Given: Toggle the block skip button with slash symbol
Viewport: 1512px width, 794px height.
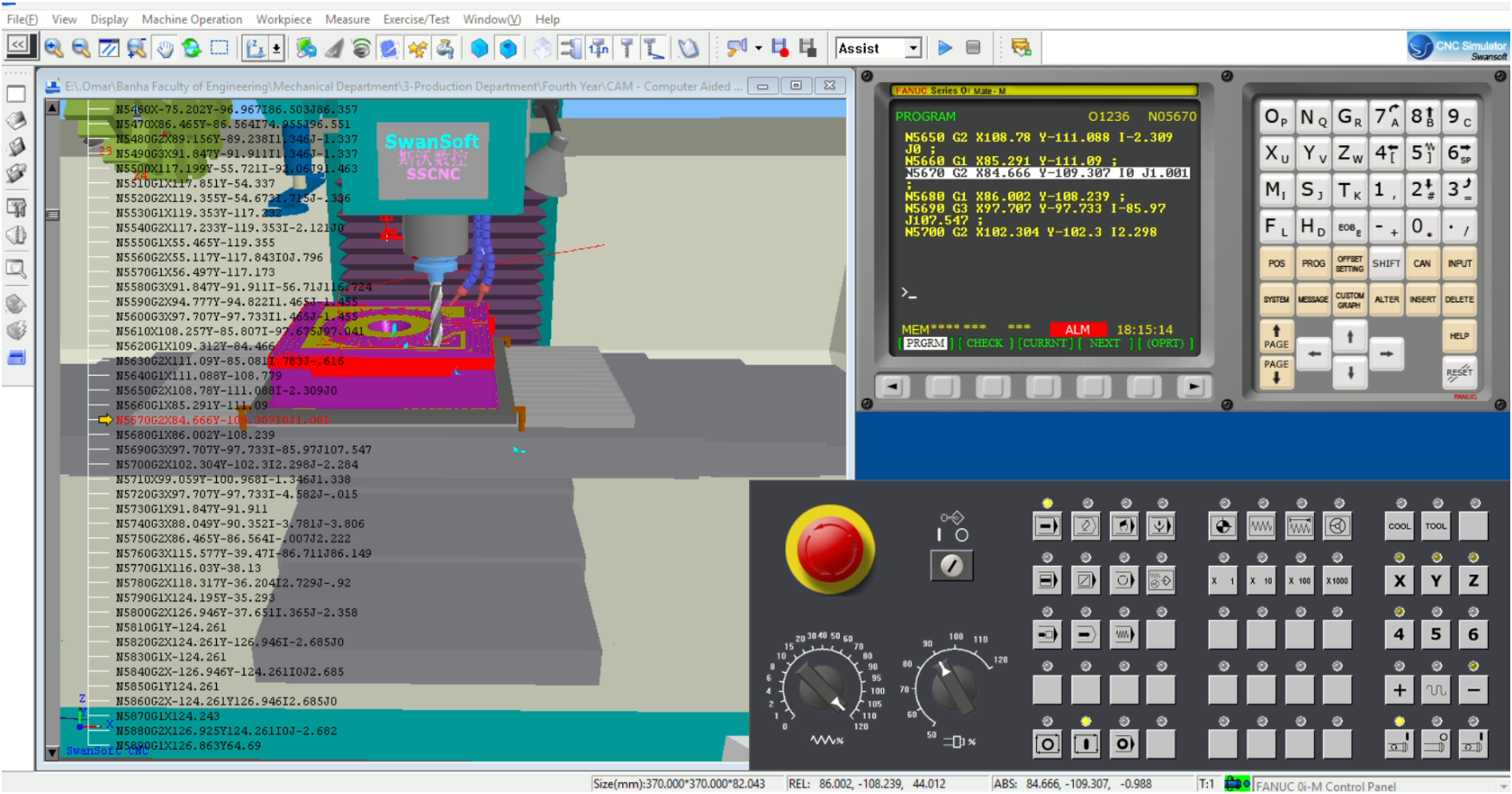Looking at the screenshot, I should (1086, 581).
